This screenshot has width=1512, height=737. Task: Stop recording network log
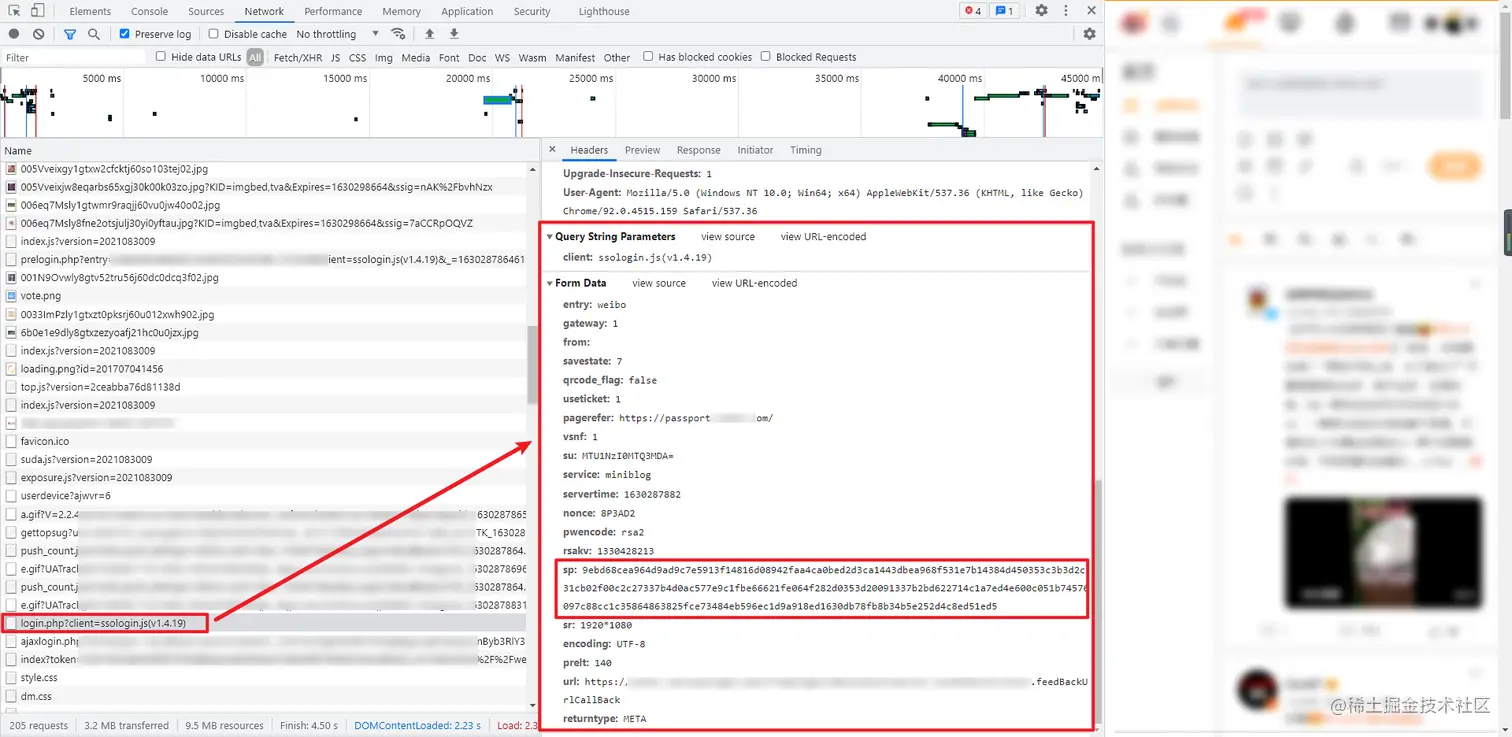point(14,34)
